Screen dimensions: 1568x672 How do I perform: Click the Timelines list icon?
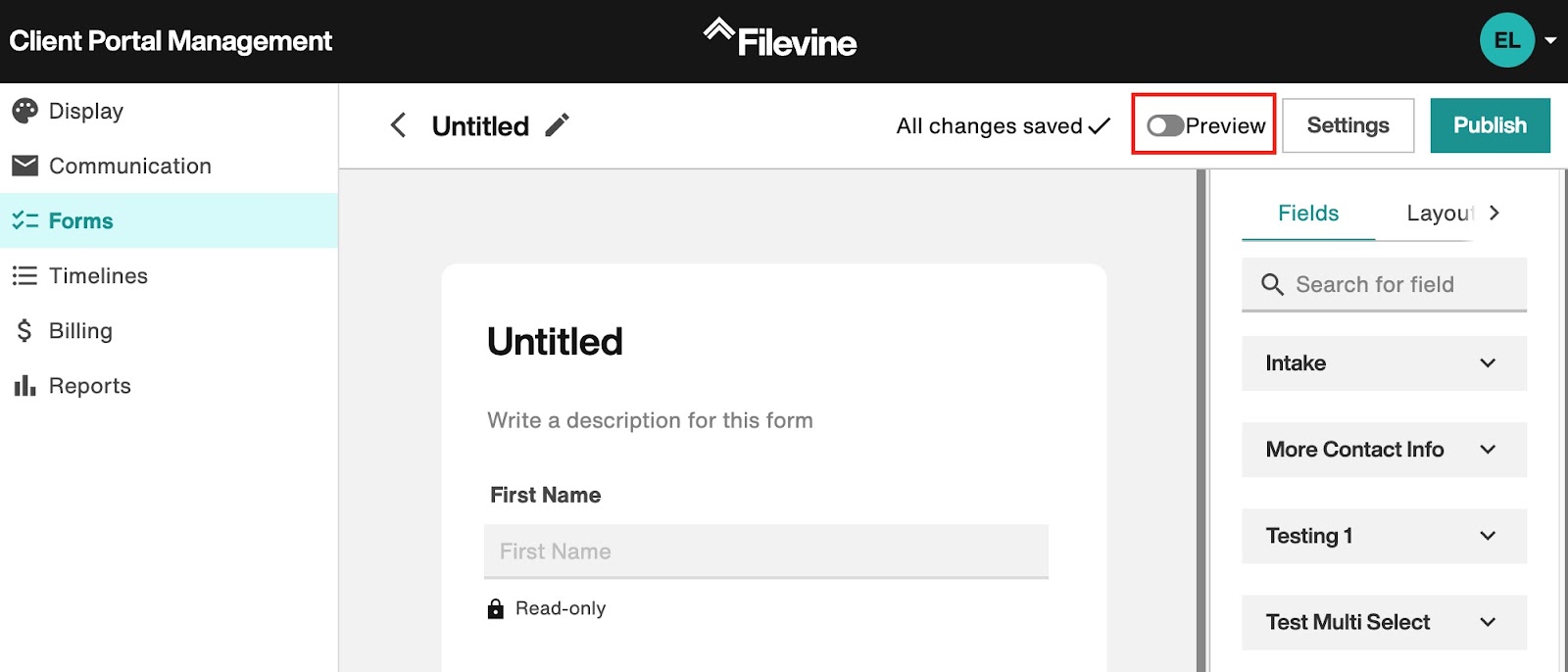click(25, 276)
